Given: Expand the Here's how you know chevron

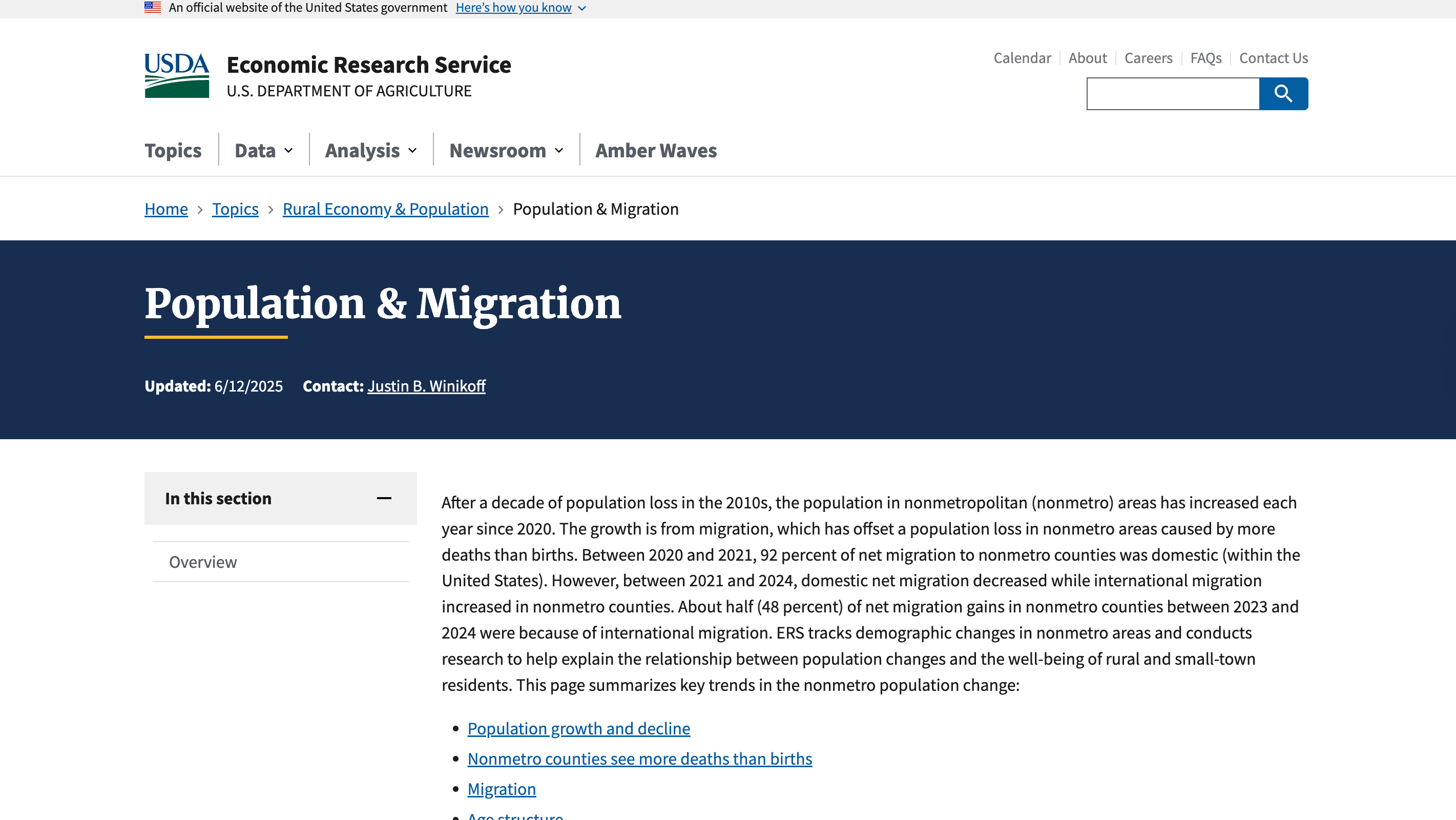Looking at the screenshot, I should (x=582, y=8).
